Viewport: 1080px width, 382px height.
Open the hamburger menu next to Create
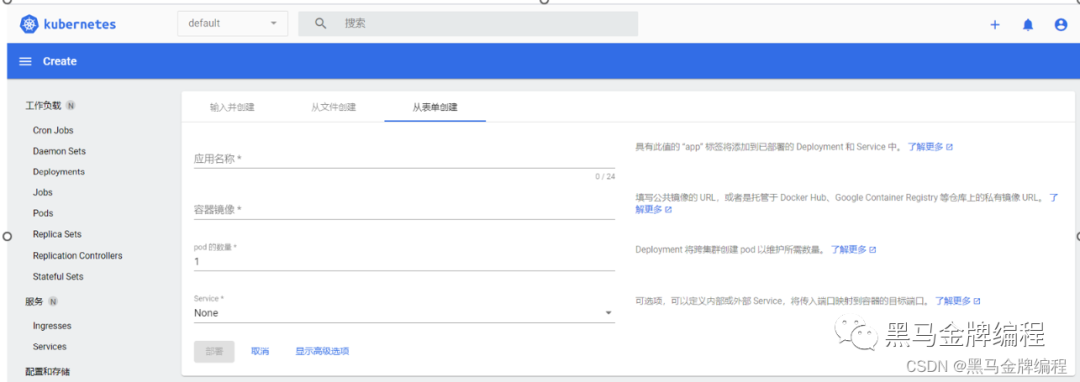(25, 61)
